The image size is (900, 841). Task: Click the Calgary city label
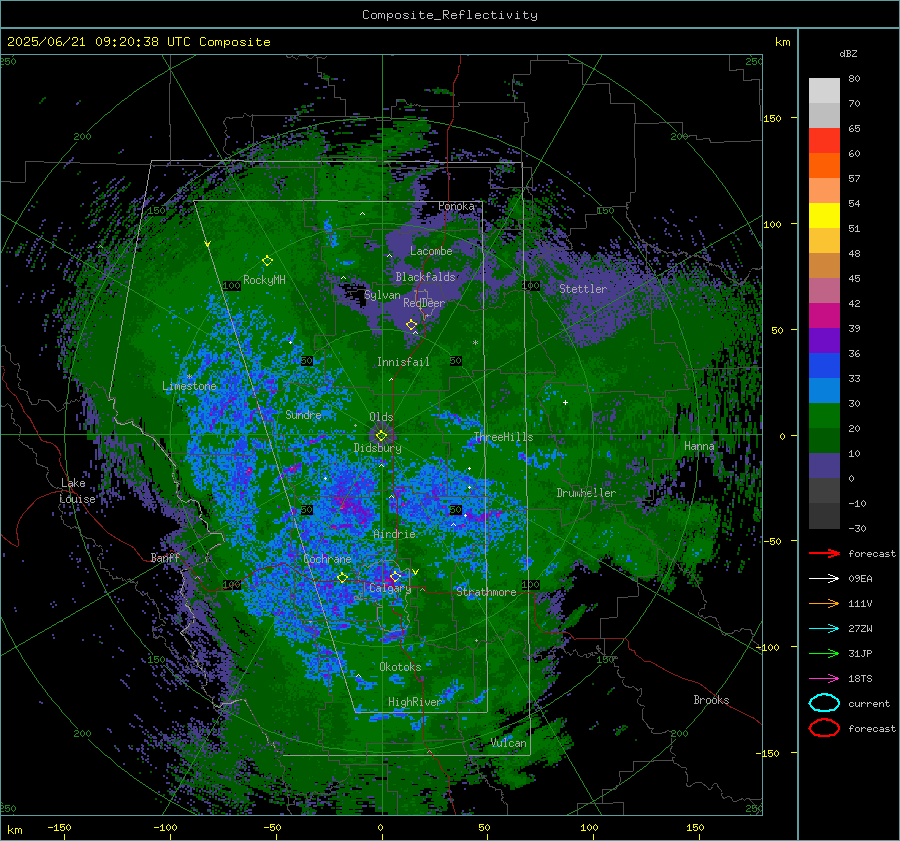pos(390,588)
